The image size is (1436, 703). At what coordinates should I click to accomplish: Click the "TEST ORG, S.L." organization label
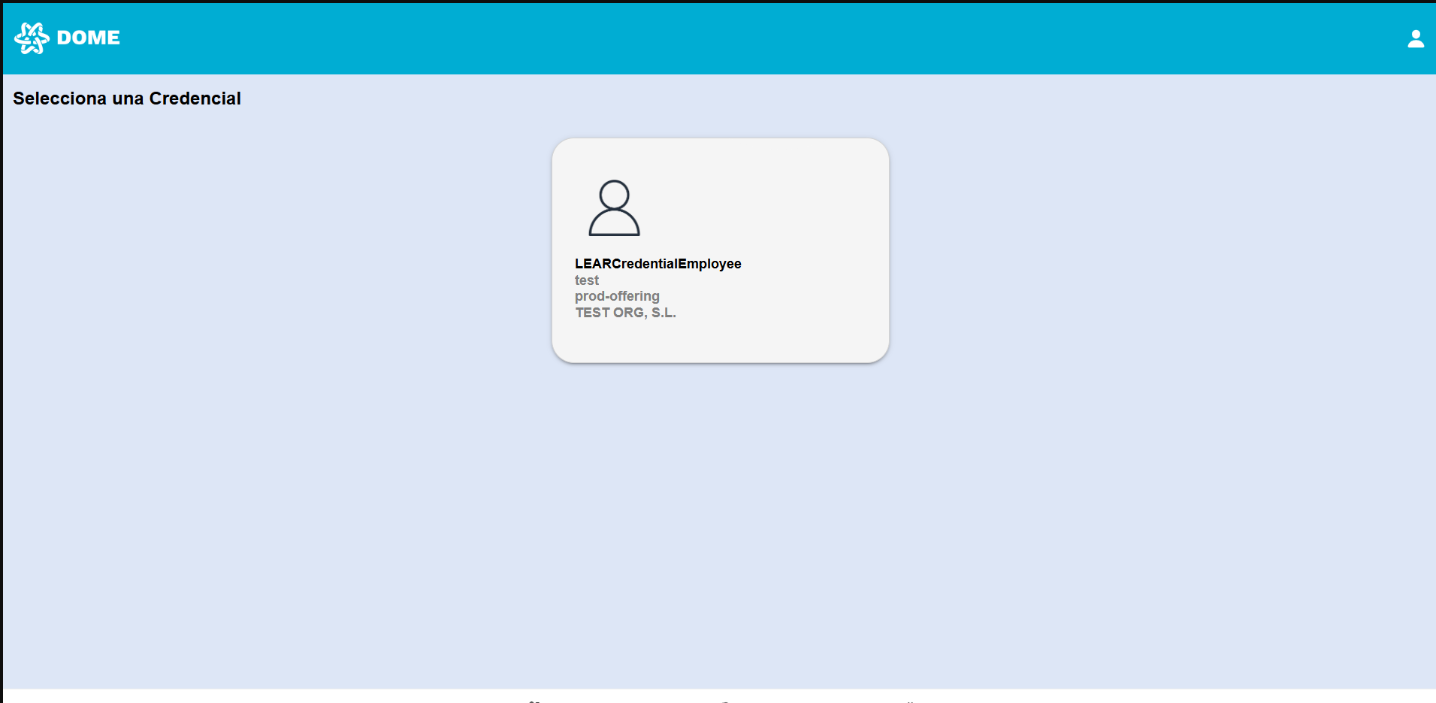point(626,312)
